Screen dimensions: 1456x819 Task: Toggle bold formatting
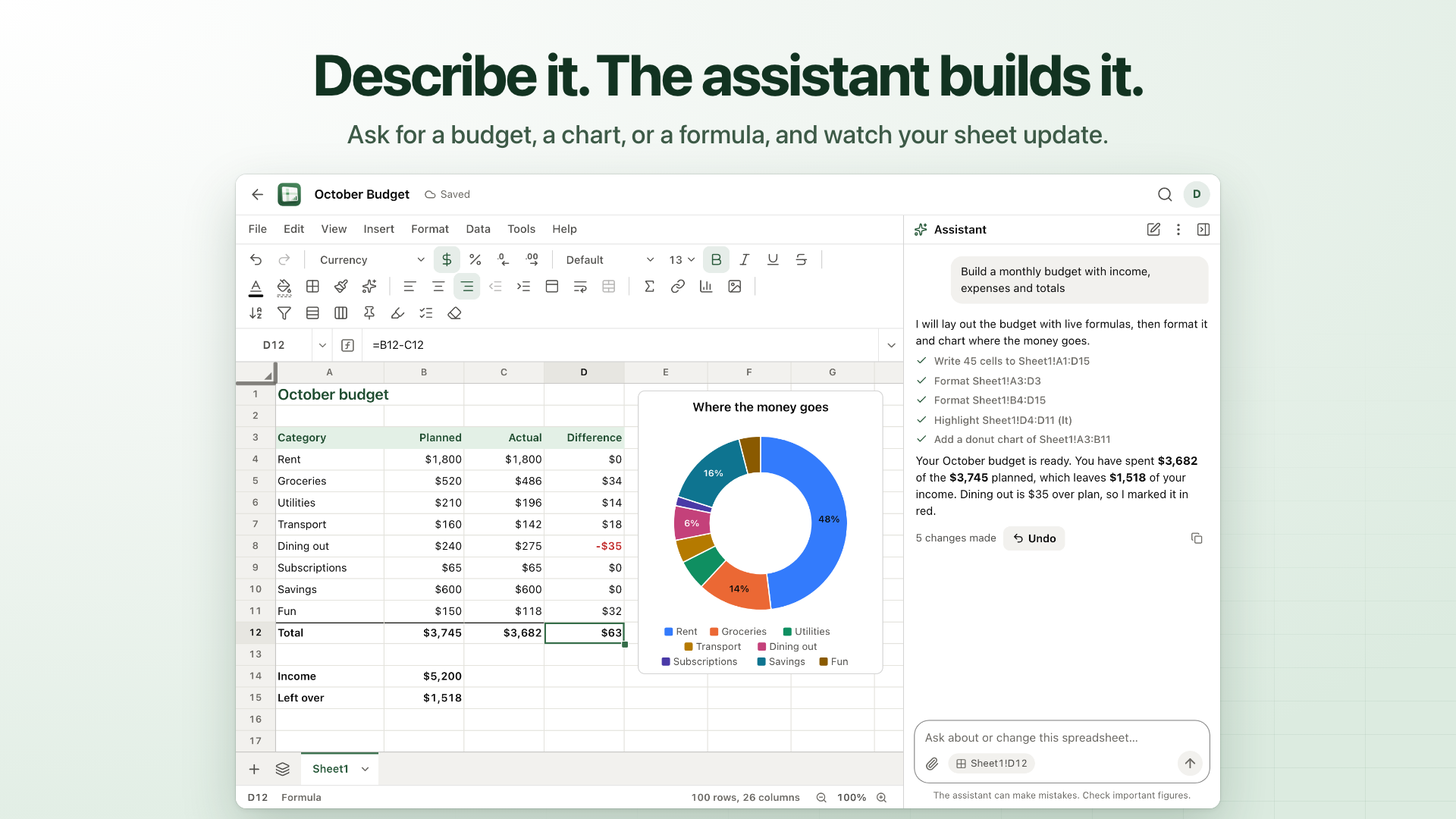[x=716, y=259]
